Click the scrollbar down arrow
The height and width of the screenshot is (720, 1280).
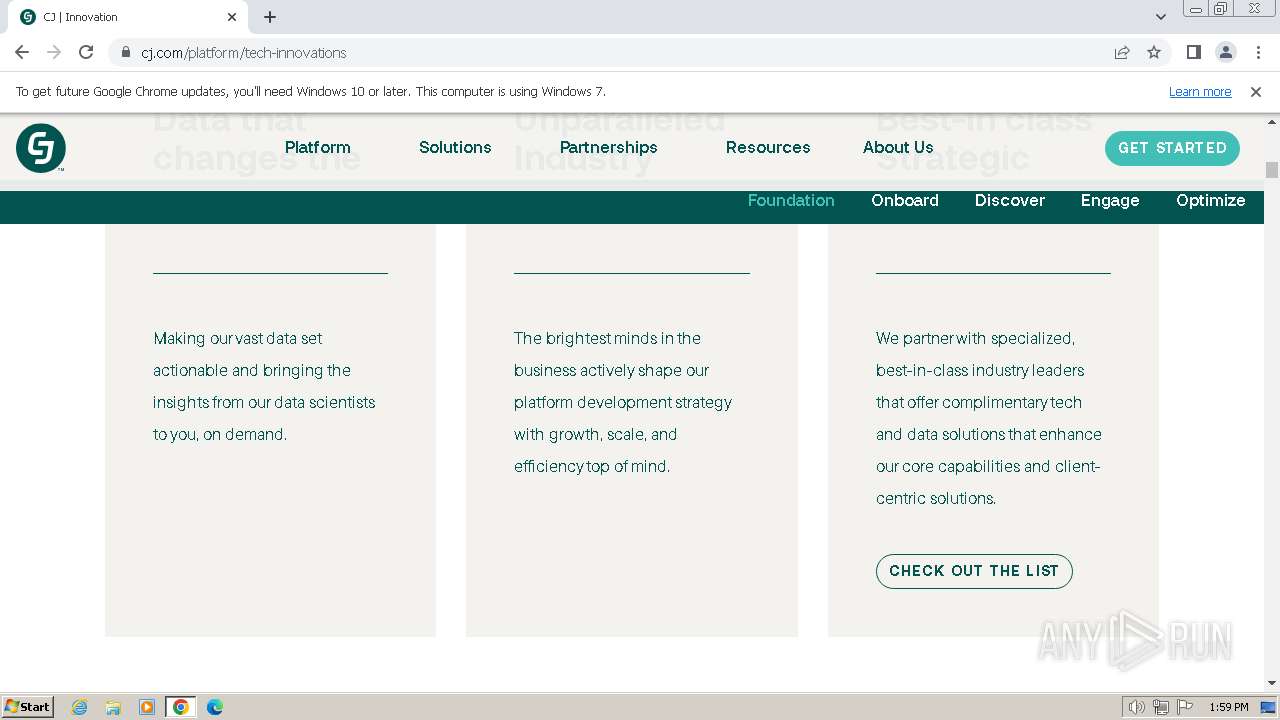click(x=1272, y=683)
